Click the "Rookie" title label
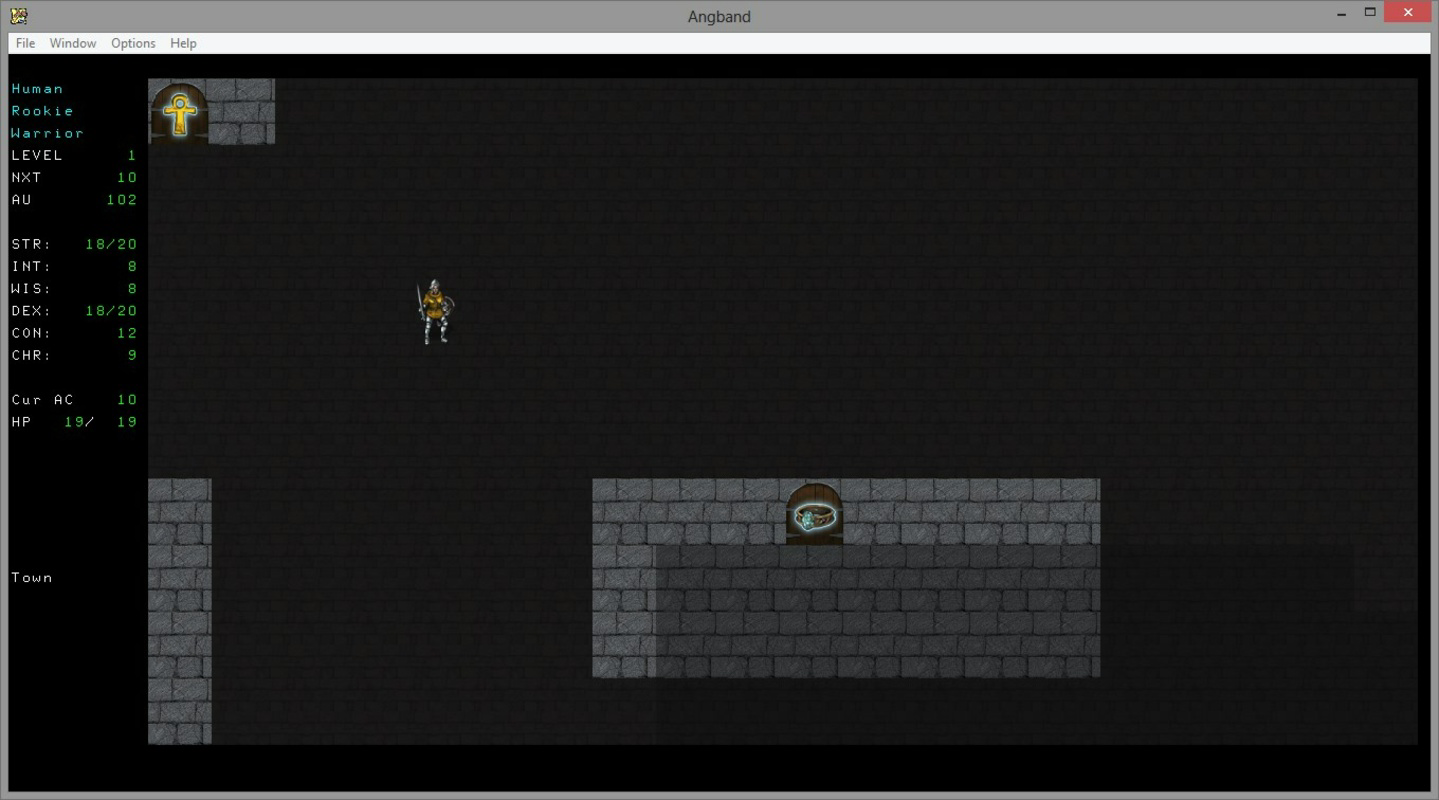The image size is (1439, 800). tap(42, 111)
